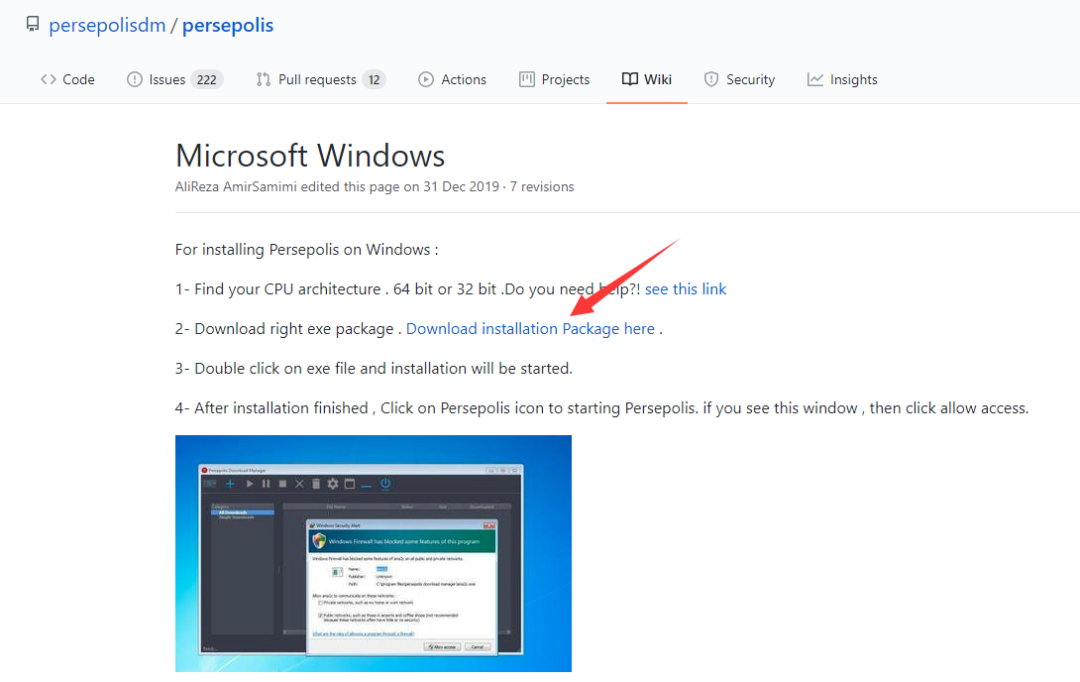The image size is (1080, 682).
Task: Click the 222 issues counter badge
Action: coord(207,80)
